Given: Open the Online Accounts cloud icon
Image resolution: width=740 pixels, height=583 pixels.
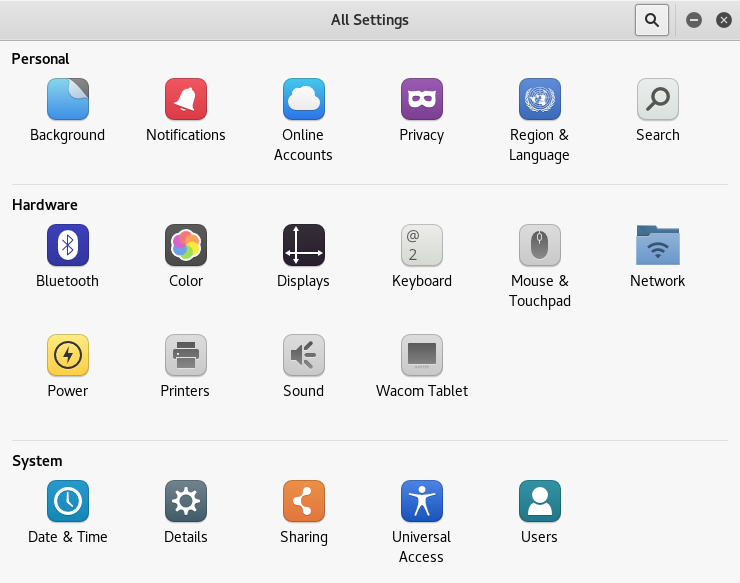Looking at the screenshot, I should (x=303, y=99).
